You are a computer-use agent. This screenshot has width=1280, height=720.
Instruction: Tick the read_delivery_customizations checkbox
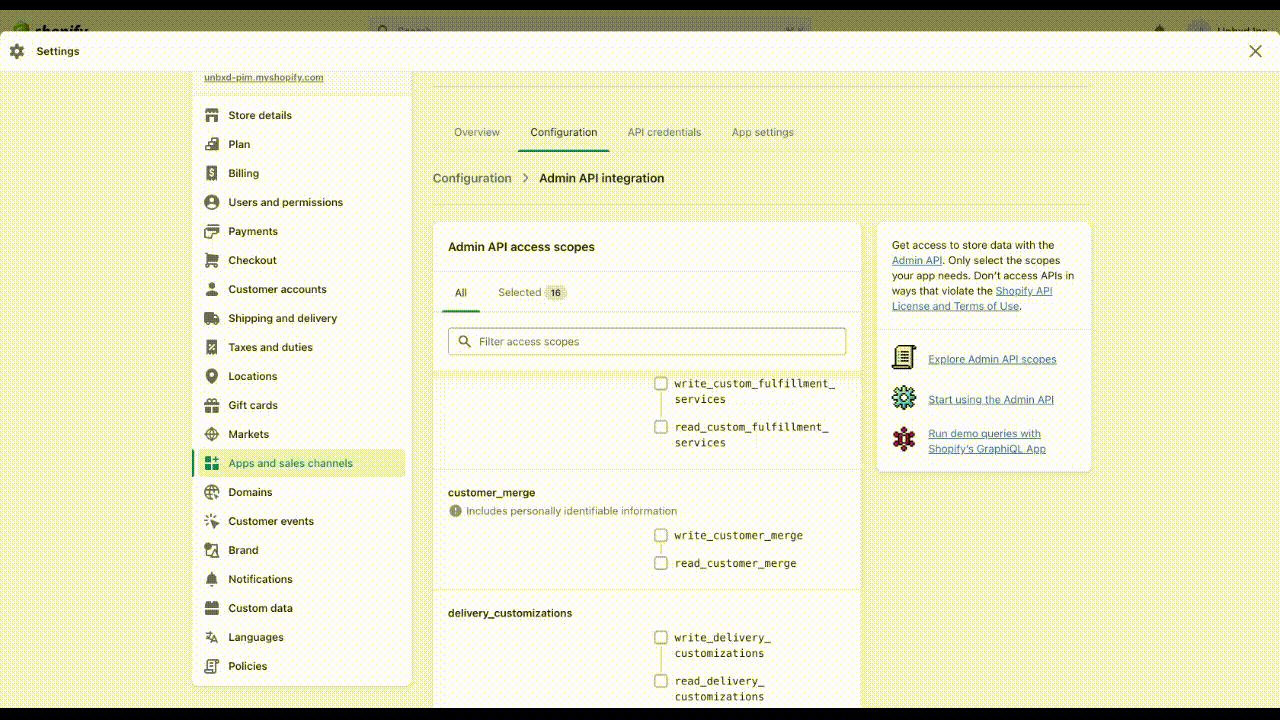click(x=661, y=681)
